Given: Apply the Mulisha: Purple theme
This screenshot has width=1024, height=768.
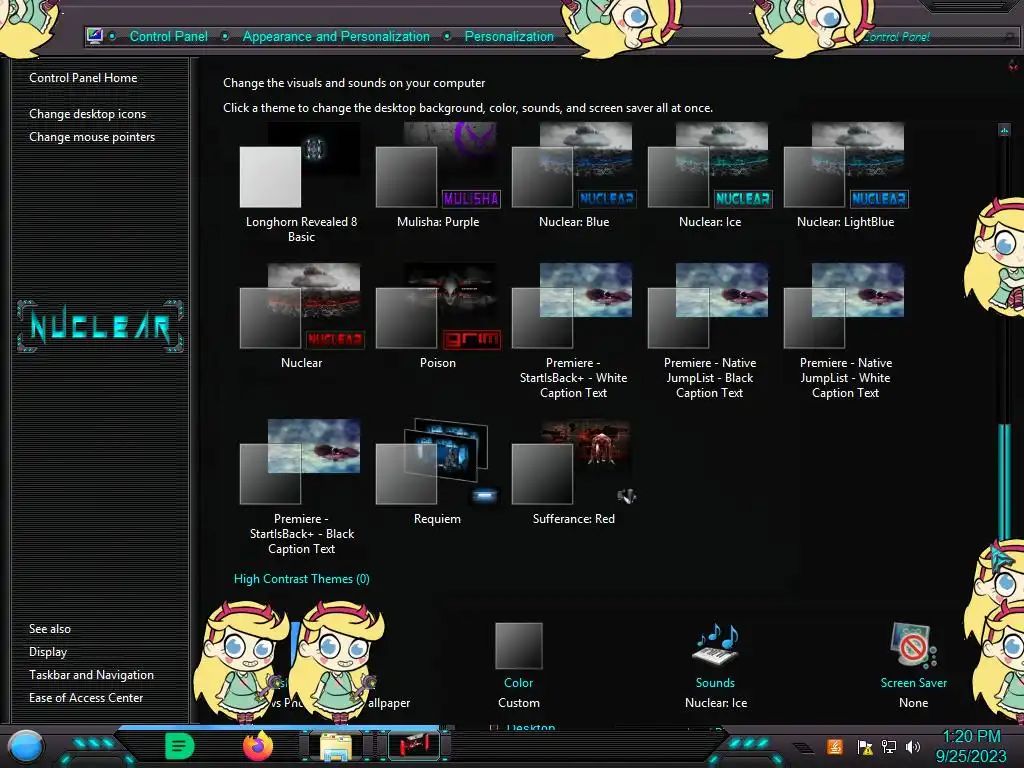Looking at the screenshot, I should click(x=438, y=176).
